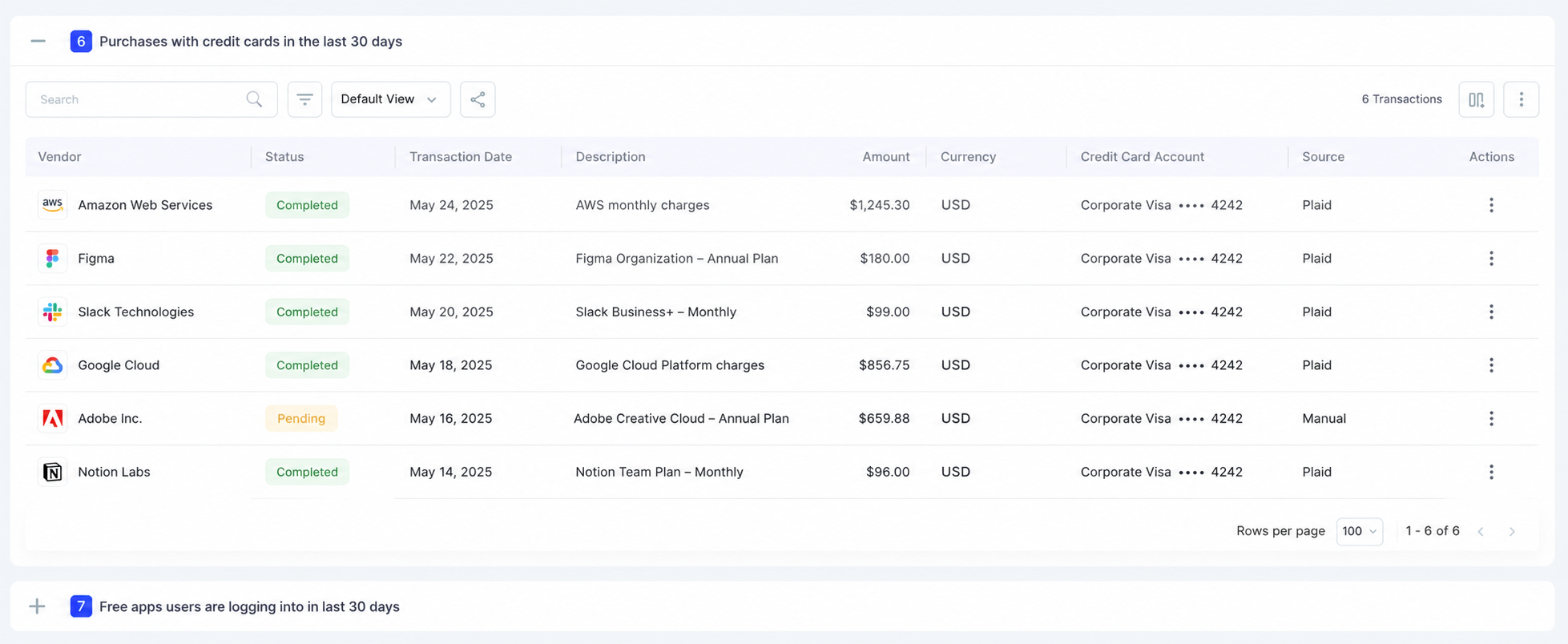This screenshot has width=1568, height=644.
Task: Open the table more options menu
Action: [x=1521, y=99]
